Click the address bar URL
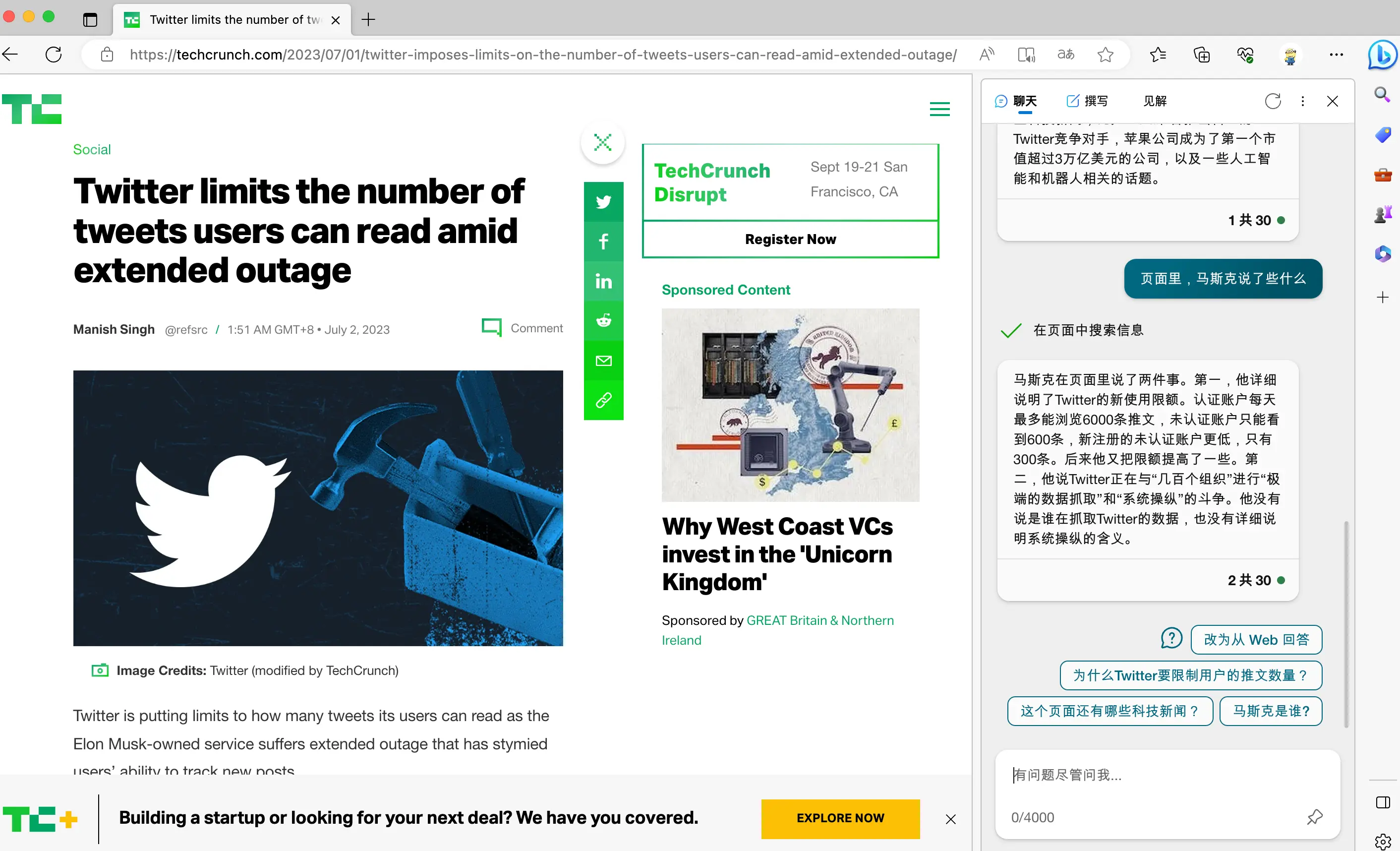Image resolution: width=1400 pixels, height=851 pixels. [x=543, y=55]
